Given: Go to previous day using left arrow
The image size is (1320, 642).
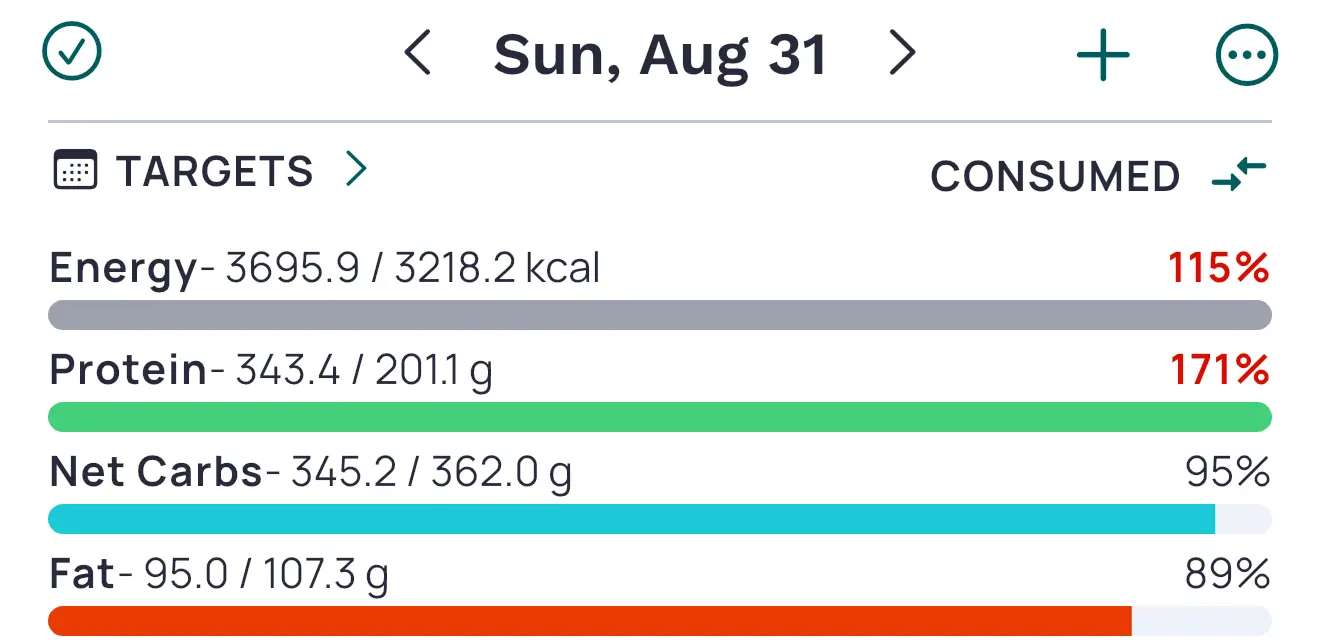Looking at the screenshot, I should point(417,54).
